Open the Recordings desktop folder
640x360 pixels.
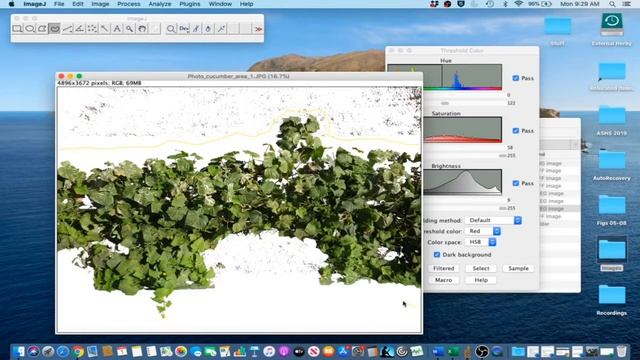611,300
